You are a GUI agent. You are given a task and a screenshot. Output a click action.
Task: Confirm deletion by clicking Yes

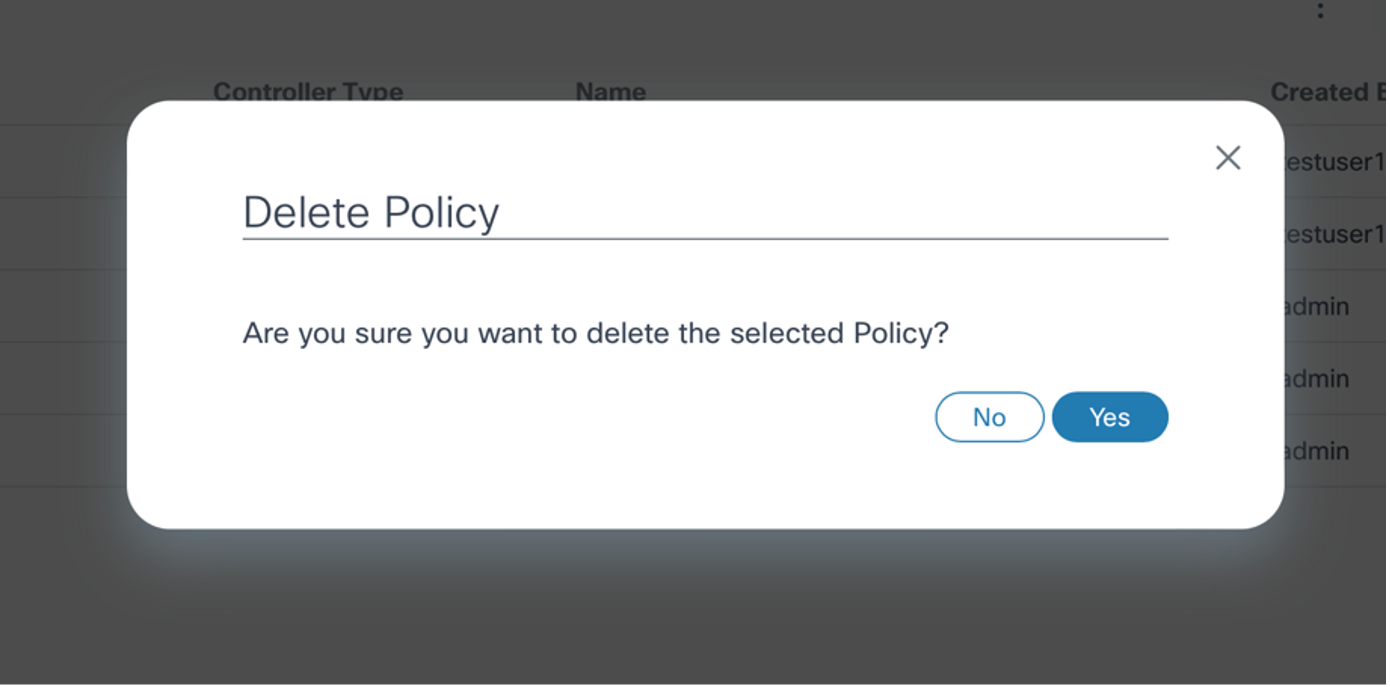[x=1109, y=417]
